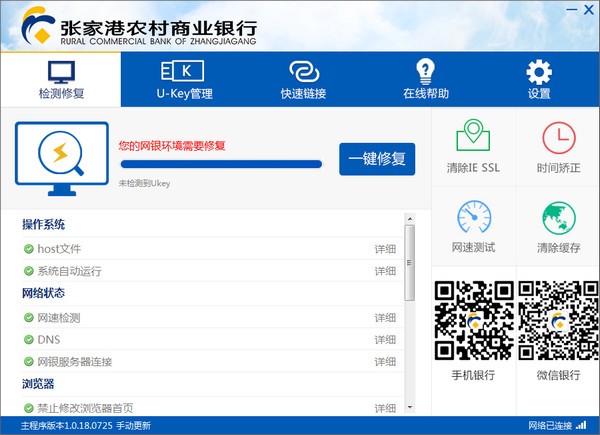The image size is (600, 435).
Task: Click the 微信银行 QR code
Action: 558,320
